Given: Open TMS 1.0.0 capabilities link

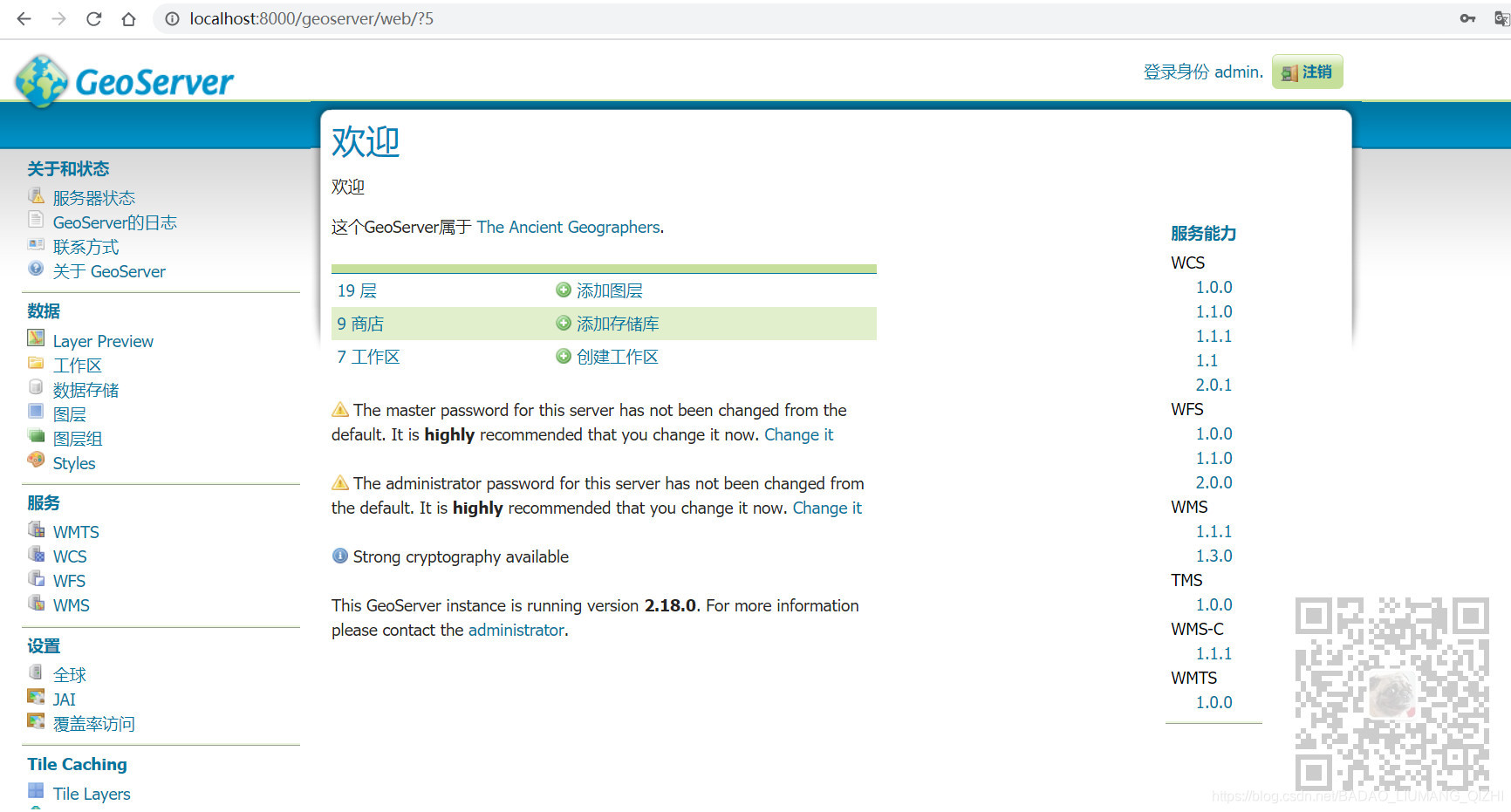Looking at the screenshot, I should pos(1214,604).
